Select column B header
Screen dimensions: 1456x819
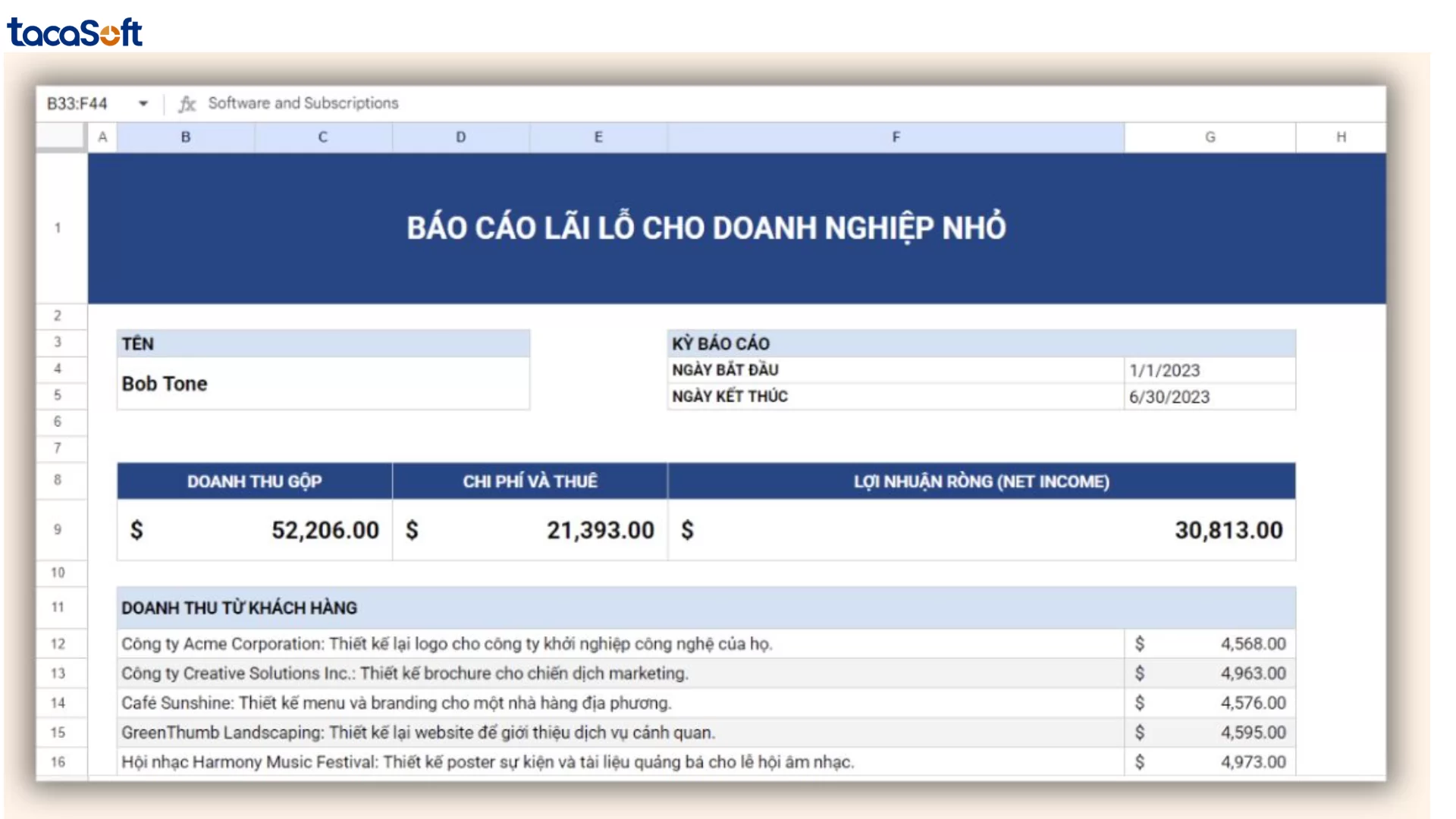[x=186, y=137]
